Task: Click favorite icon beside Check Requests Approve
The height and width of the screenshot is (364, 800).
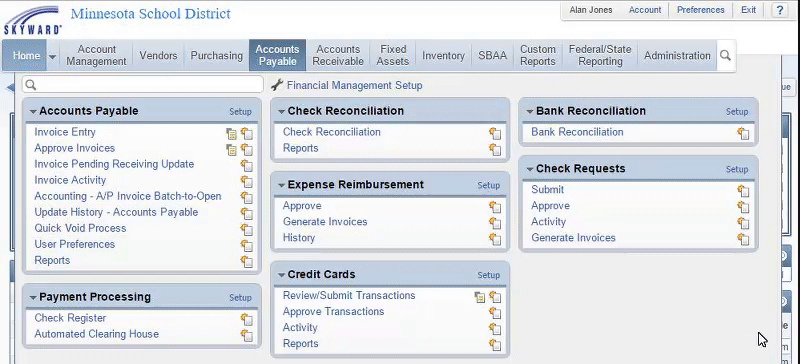Action: tap(743, 207)
